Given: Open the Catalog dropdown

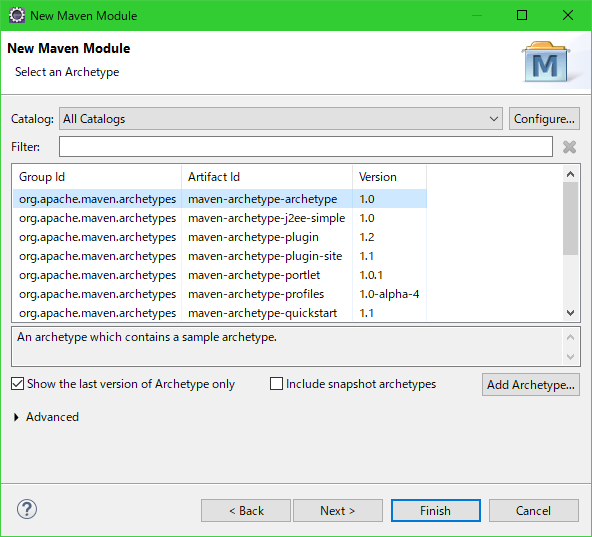Looking at the screenshot, I should coord(281,119).
